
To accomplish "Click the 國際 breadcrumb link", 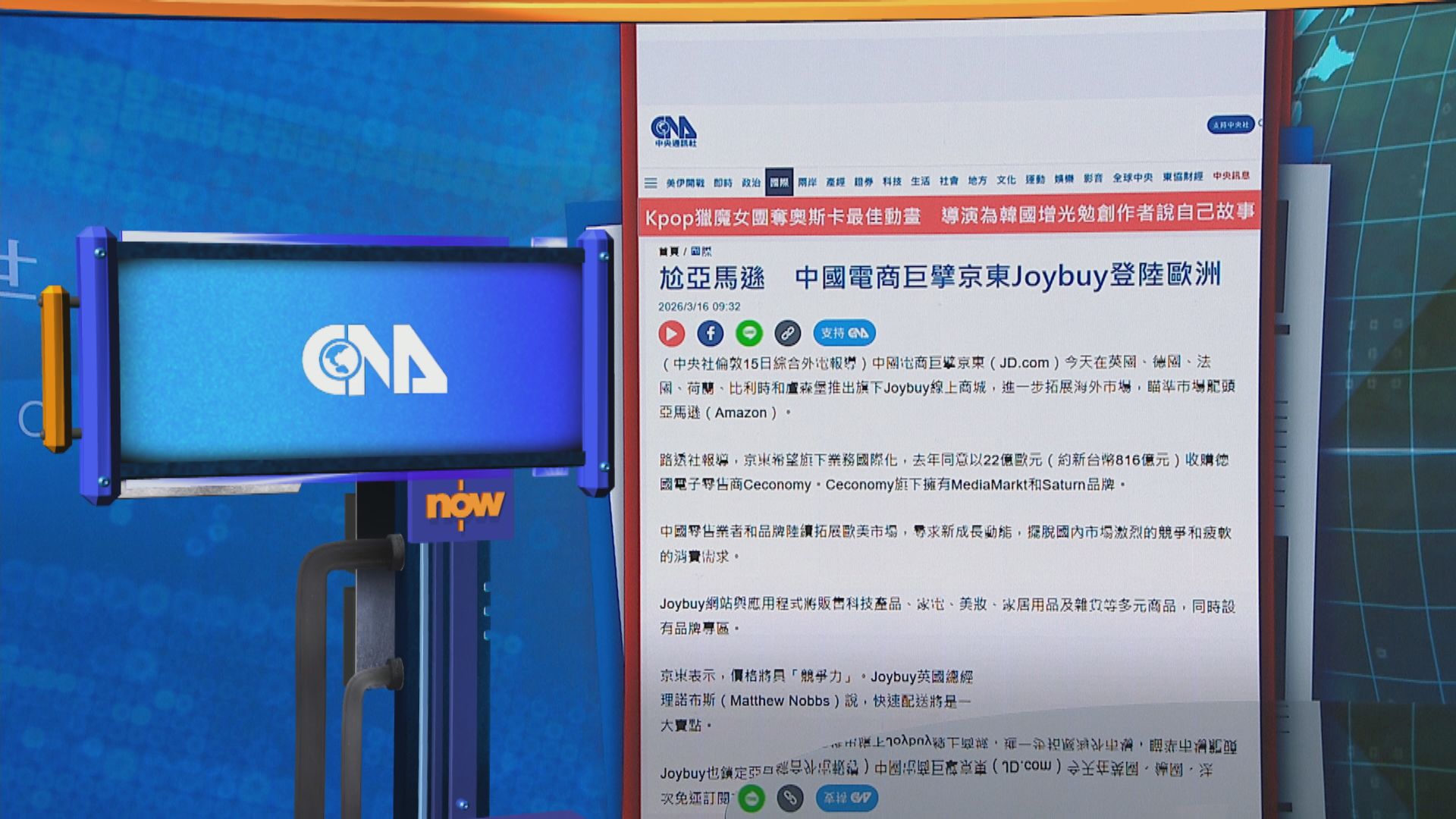I will pos(701,252).
